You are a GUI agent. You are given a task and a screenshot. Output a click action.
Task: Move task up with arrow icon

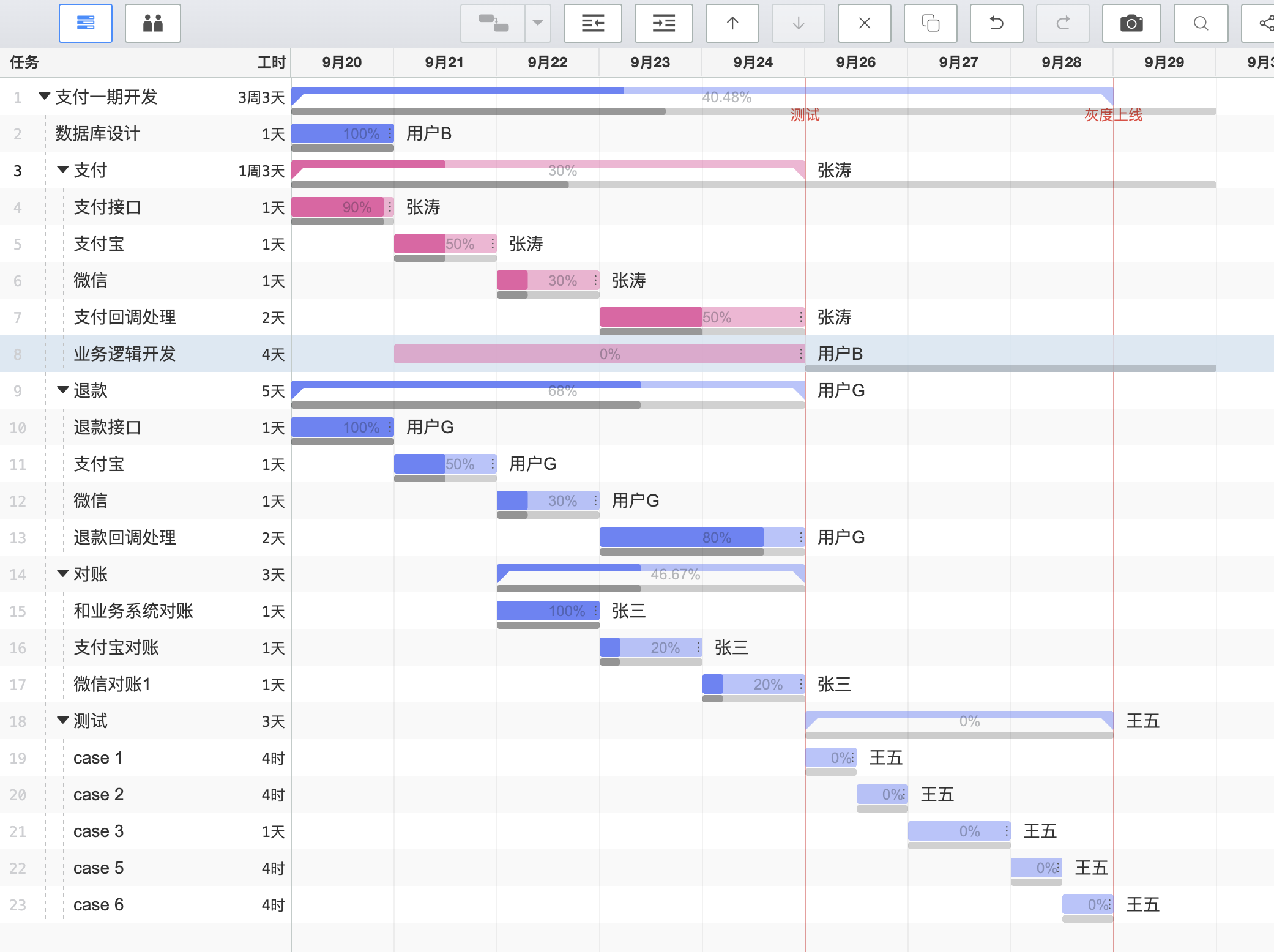tap(732, 23)
